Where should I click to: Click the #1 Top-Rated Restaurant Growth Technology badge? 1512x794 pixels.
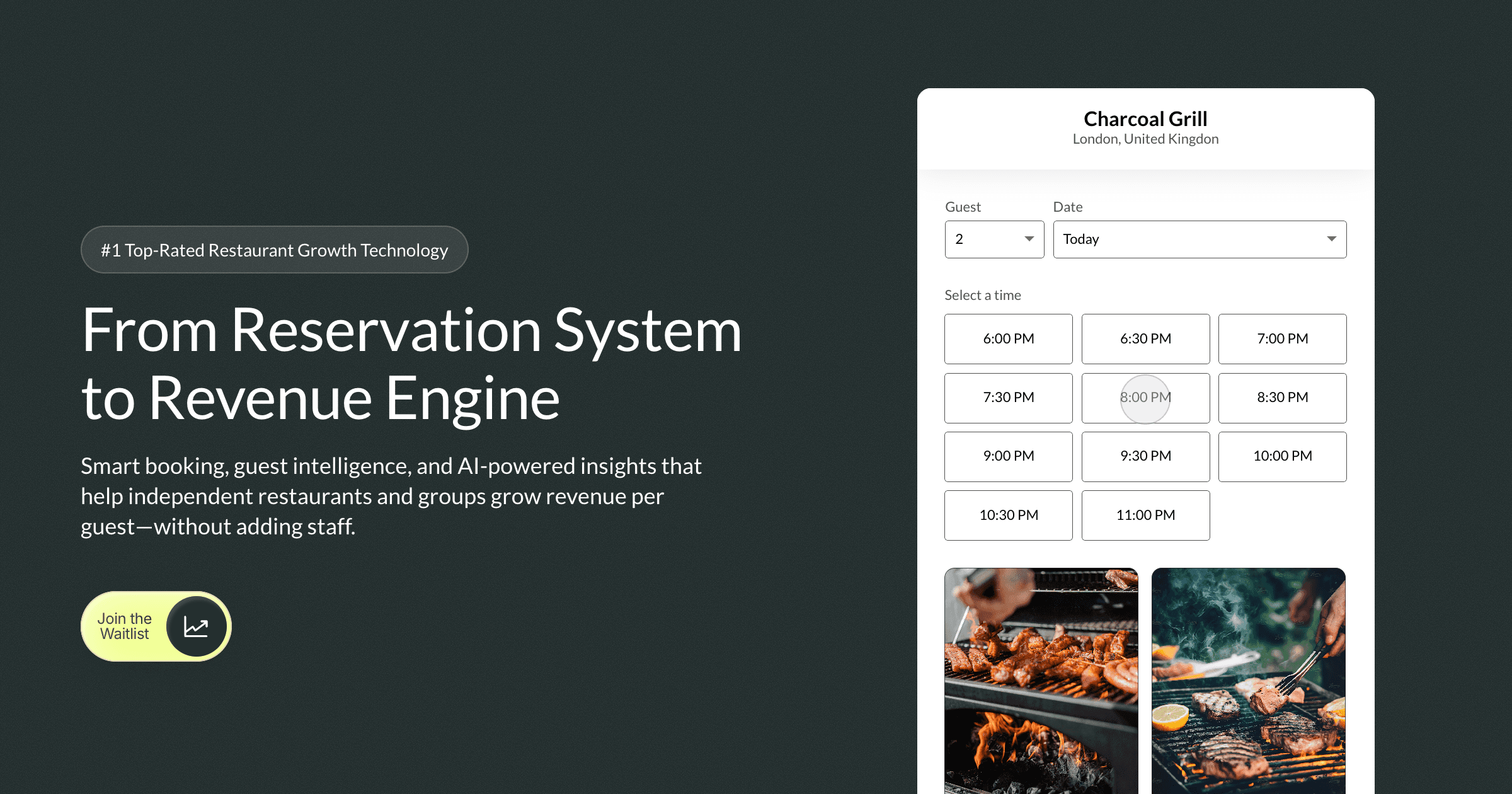pyautogui.click(x=274, y=250)
